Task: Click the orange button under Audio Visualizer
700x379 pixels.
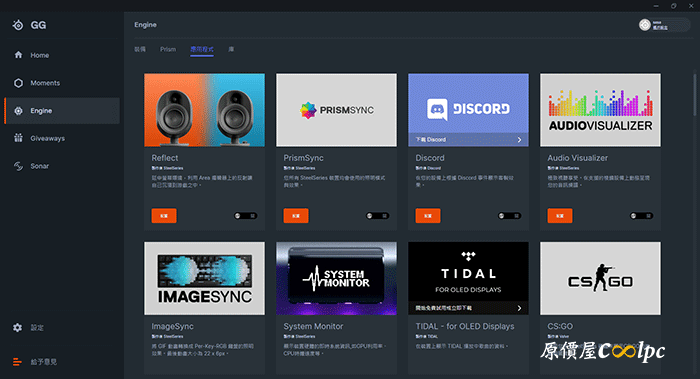Action: click(x=560, y=216)
